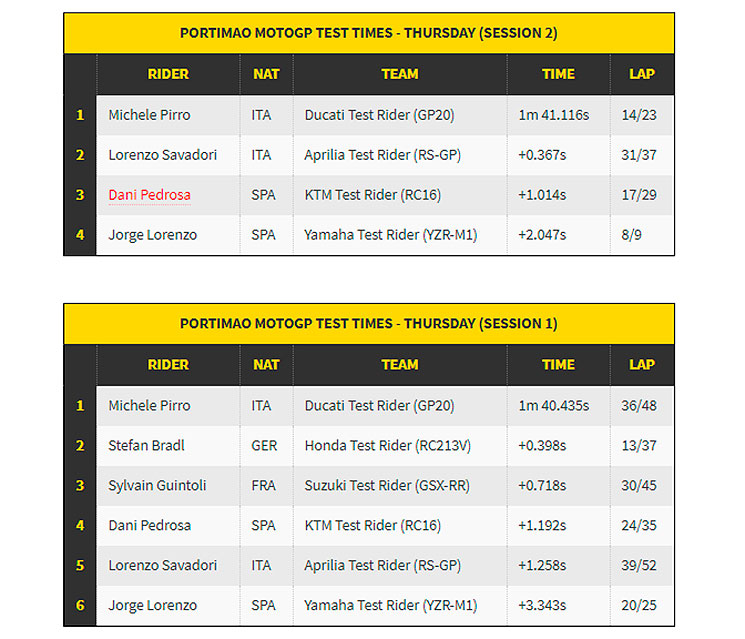Click the 1m 40.435s time cell

click(558, 406)
